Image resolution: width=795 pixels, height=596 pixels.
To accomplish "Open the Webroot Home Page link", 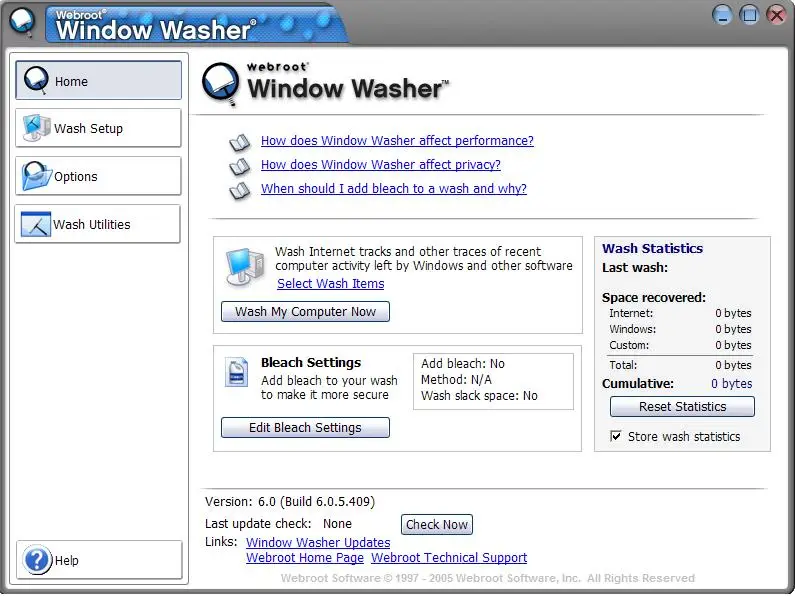I will click(x=305, y=557).
